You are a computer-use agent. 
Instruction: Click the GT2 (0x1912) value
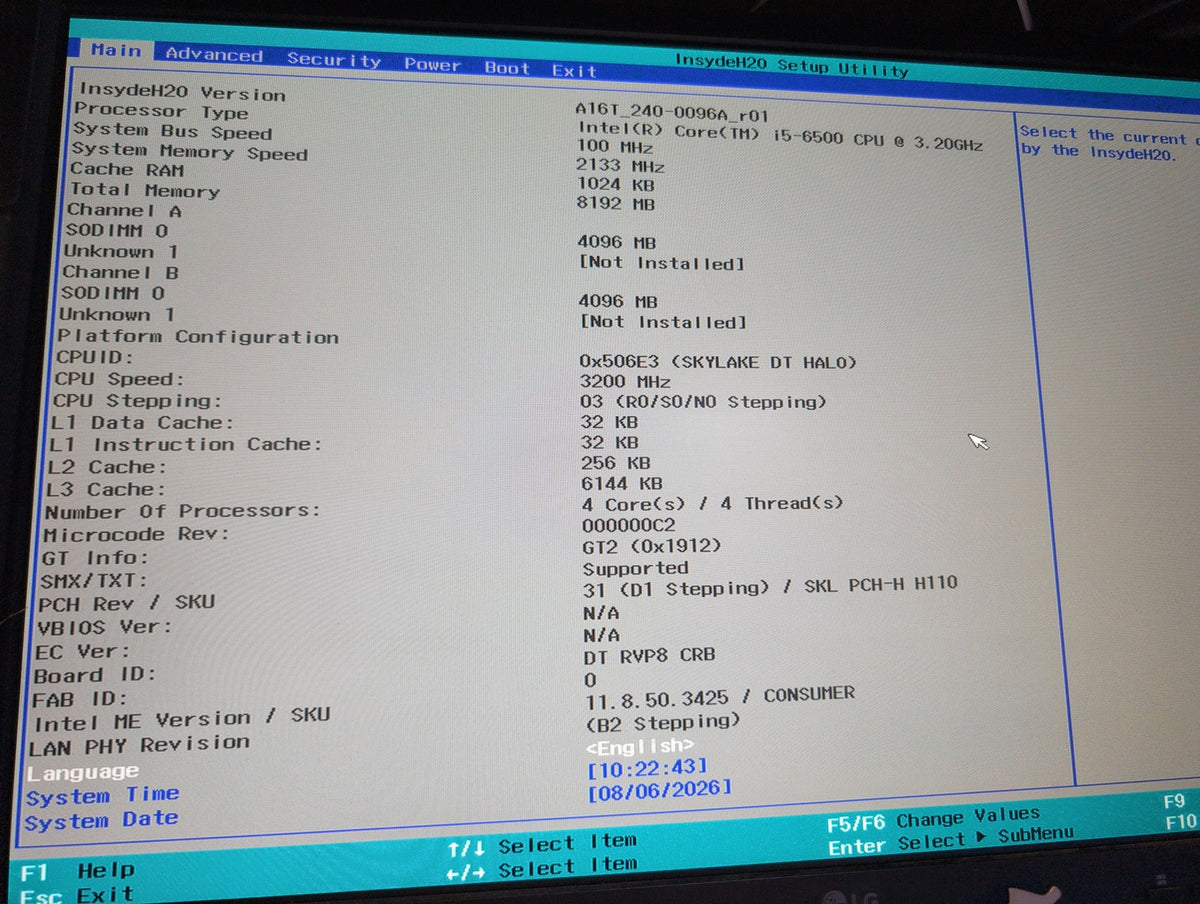click(x=651, y=546)
